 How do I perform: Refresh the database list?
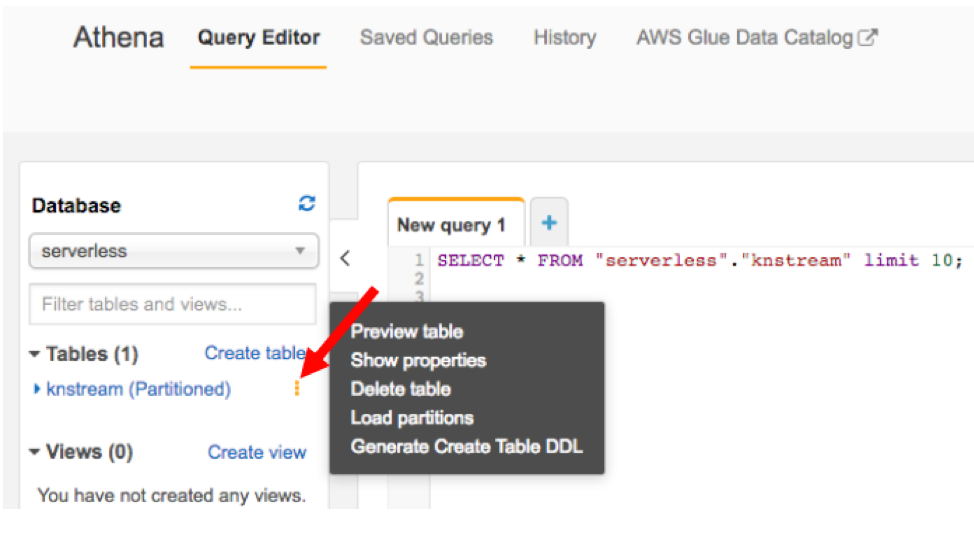307,204
